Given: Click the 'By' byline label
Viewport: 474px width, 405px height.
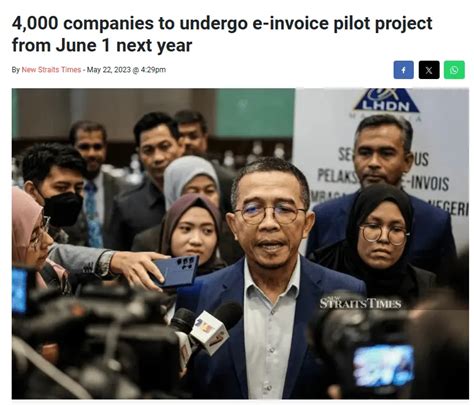Looking at the screenshot, I should [x=16, y=70].
